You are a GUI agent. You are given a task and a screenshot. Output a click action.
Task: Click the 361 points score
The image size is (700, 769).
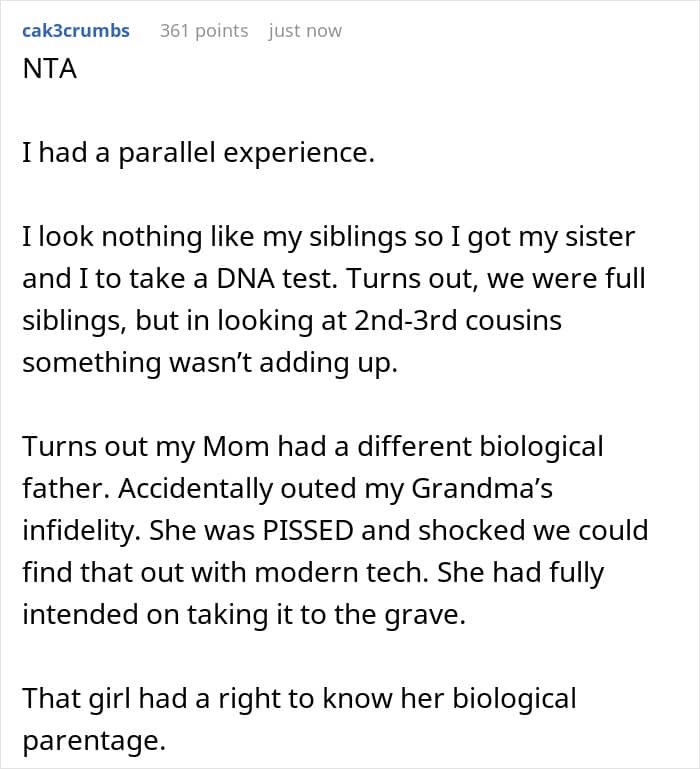point(204,31)
